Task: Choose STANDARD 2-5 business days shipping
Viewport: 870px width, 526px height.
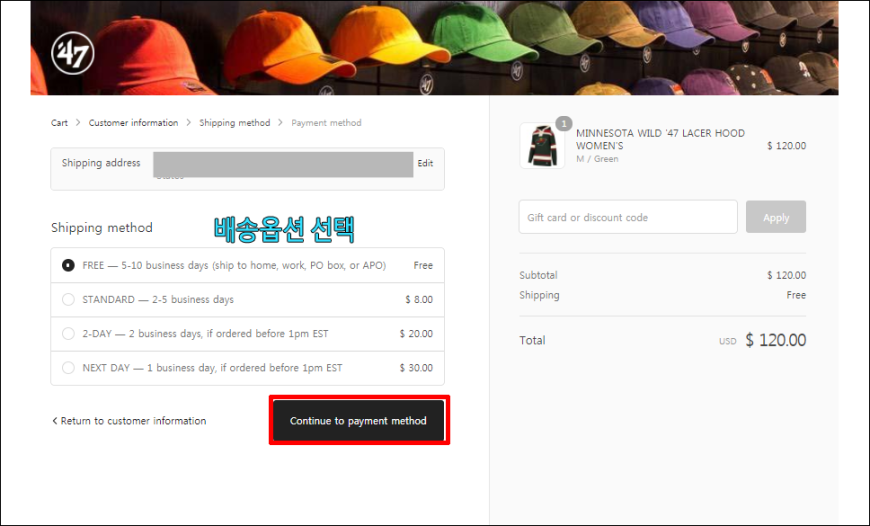Action: pyautogui.click(x=247, y=300)
